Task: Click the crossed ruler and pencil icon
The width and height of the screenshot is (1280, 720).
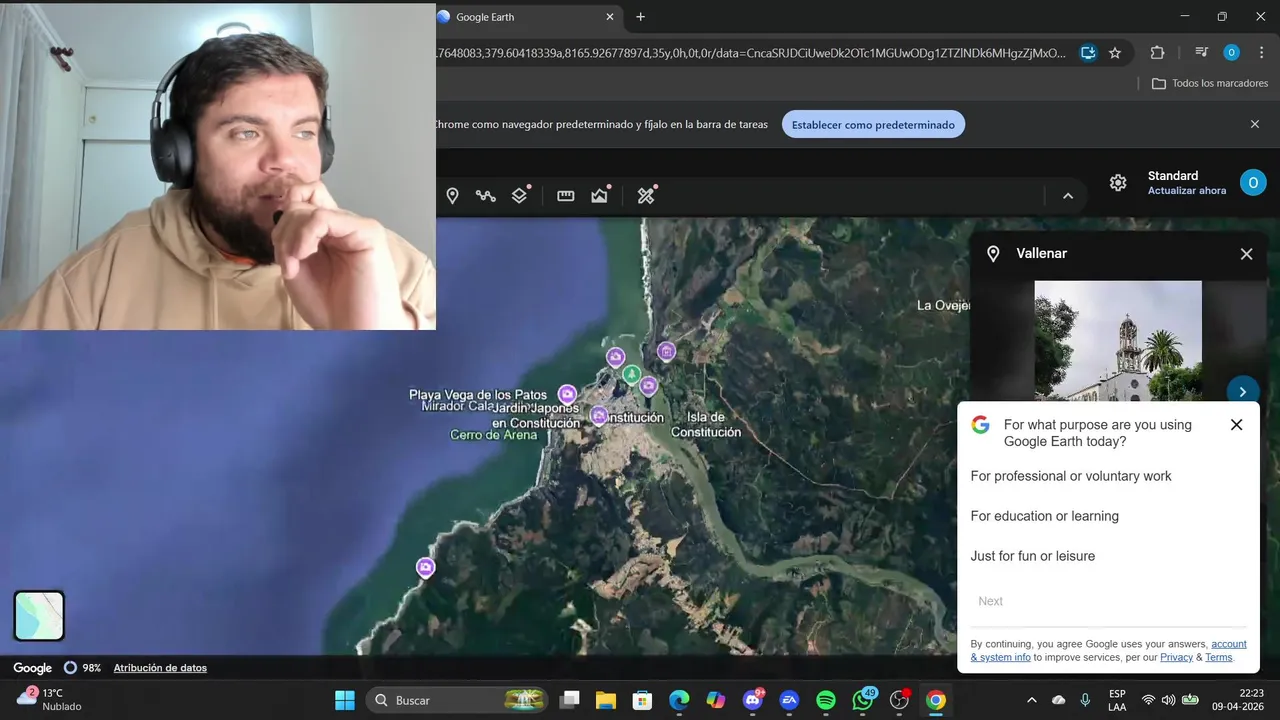Action: pos(646,196)
